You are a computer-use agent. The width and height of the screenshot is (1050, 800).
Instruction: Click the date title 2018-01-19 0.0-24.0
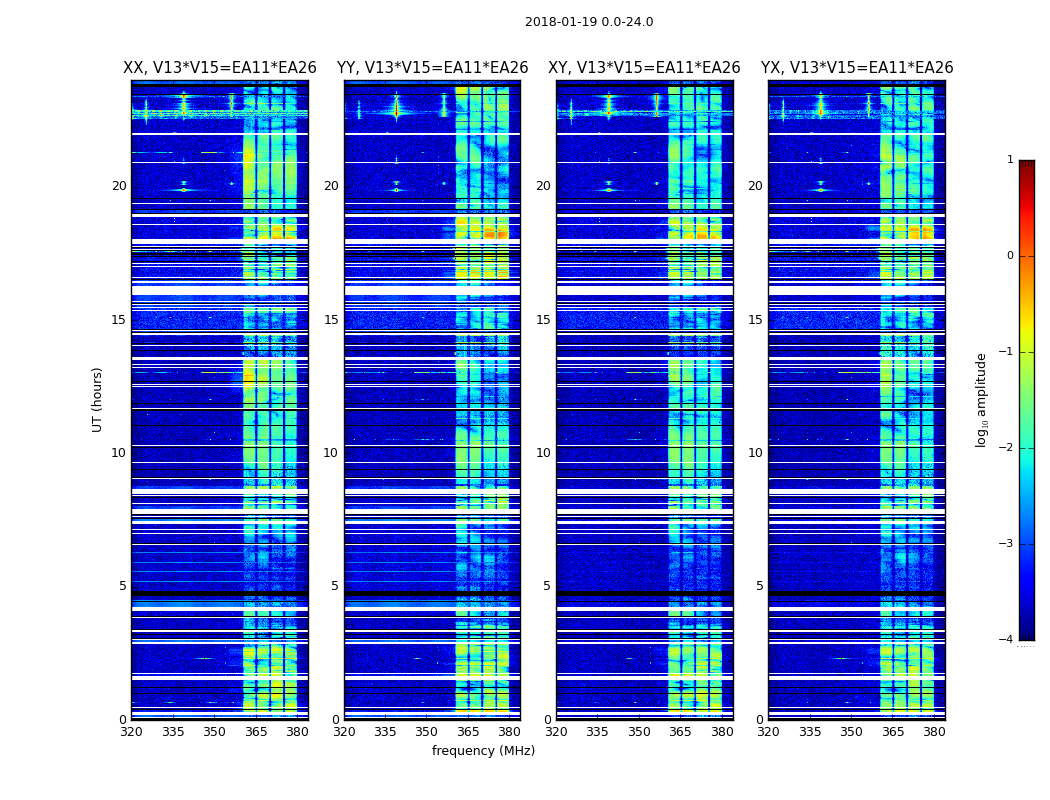[589, 22]
